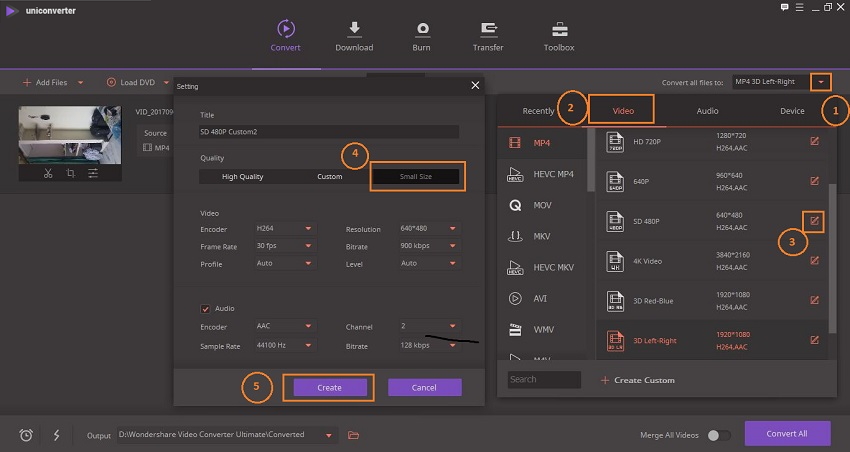Click Convert All button
This screenshot has width=850, height=452.
click(x=787, y=434)
